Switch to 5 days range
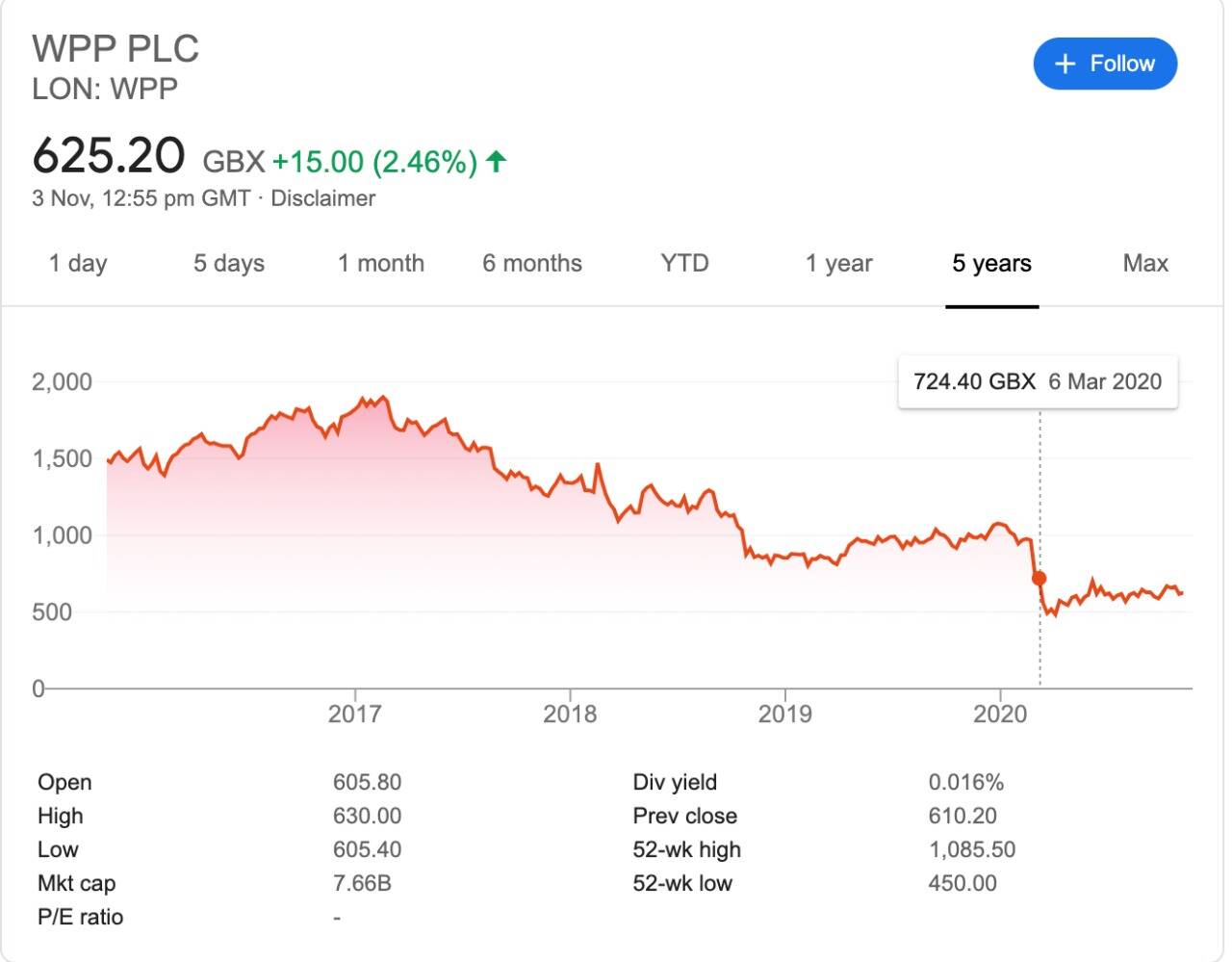Screen dimensions: 1232x962 pyautogui.click(x=229, y=263)
